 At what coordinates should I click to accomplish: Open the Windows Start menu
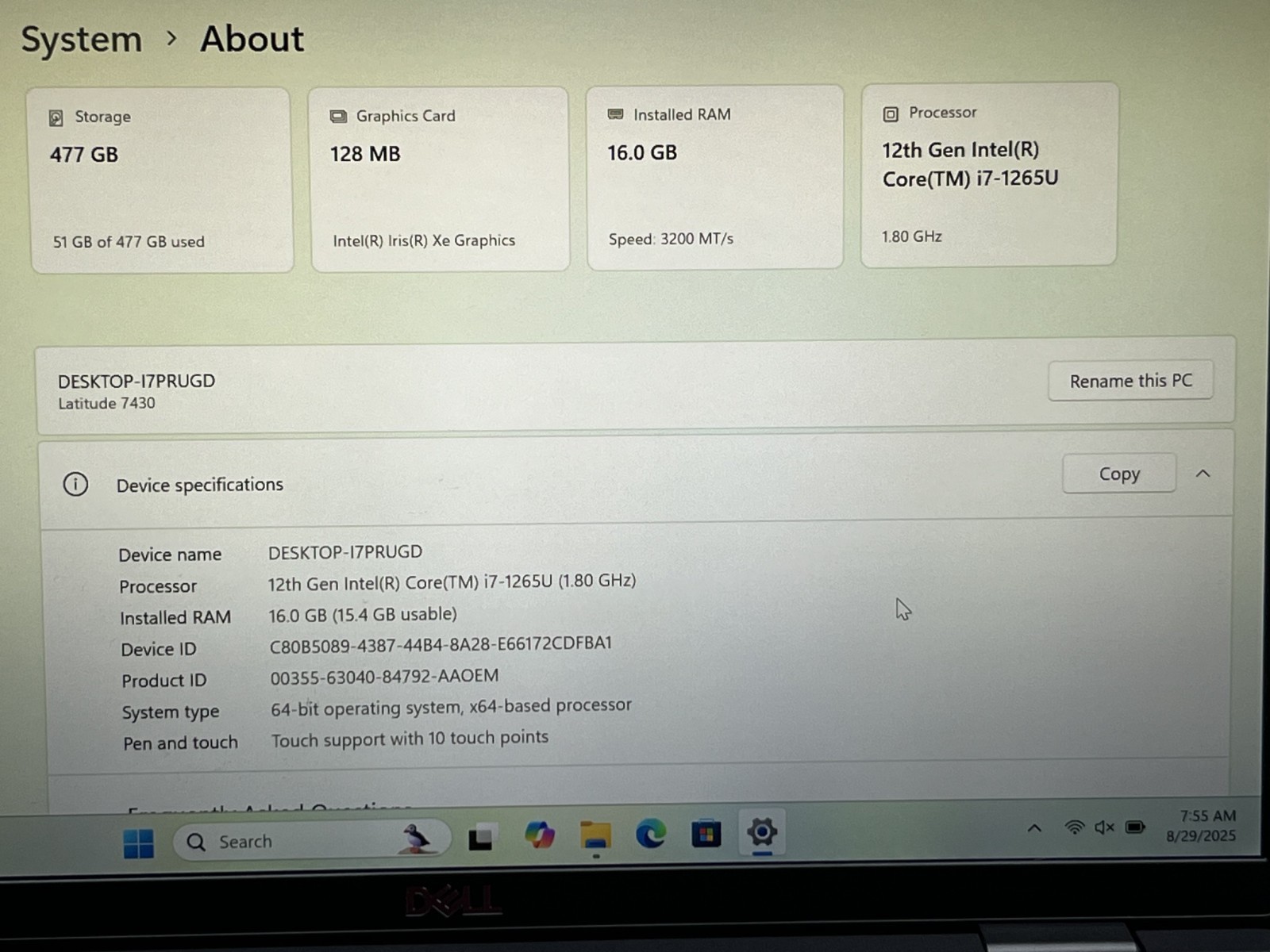139,843
